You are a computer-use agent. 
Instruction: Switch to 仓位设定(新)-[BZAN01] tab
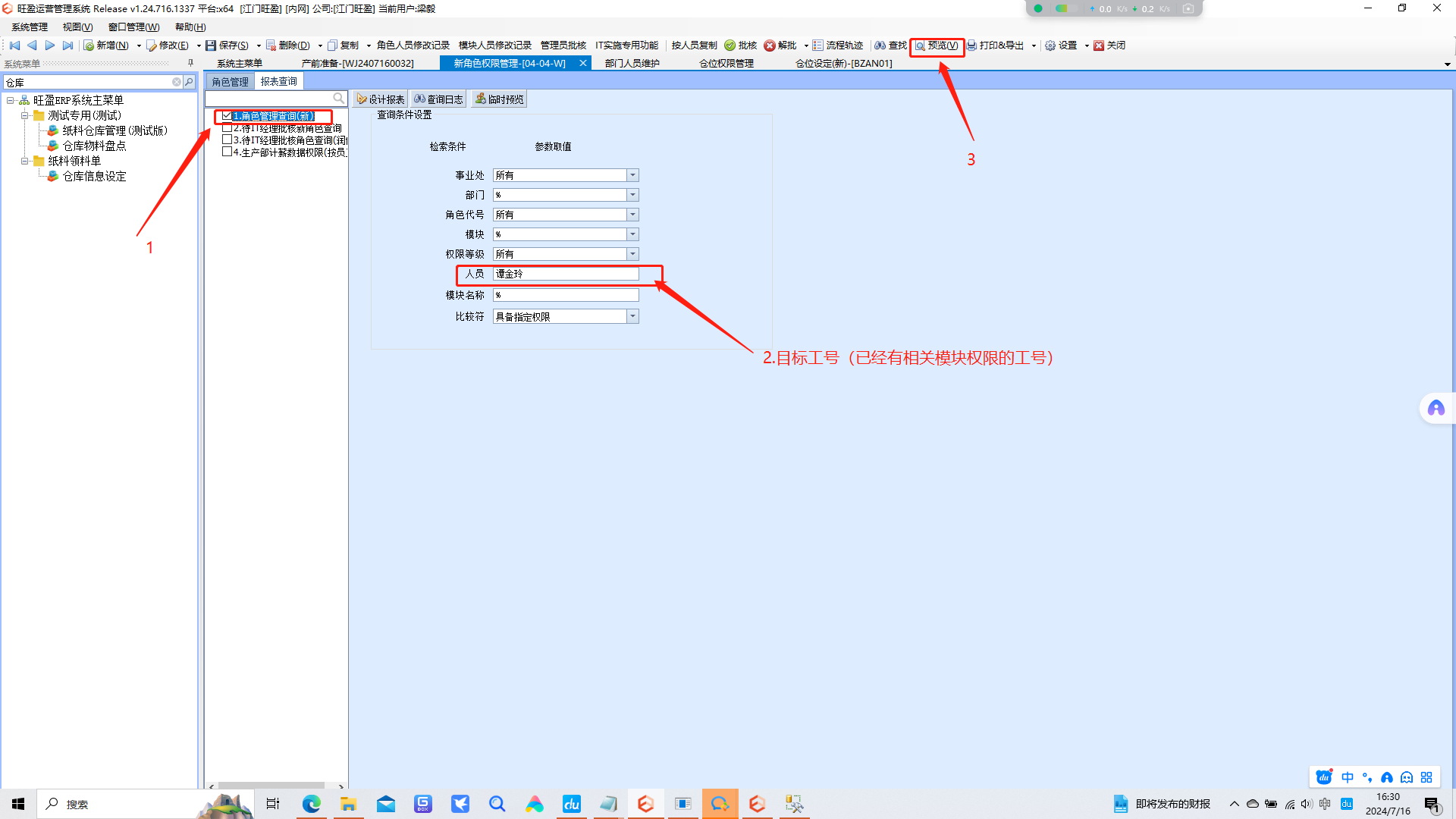(844, 64)
